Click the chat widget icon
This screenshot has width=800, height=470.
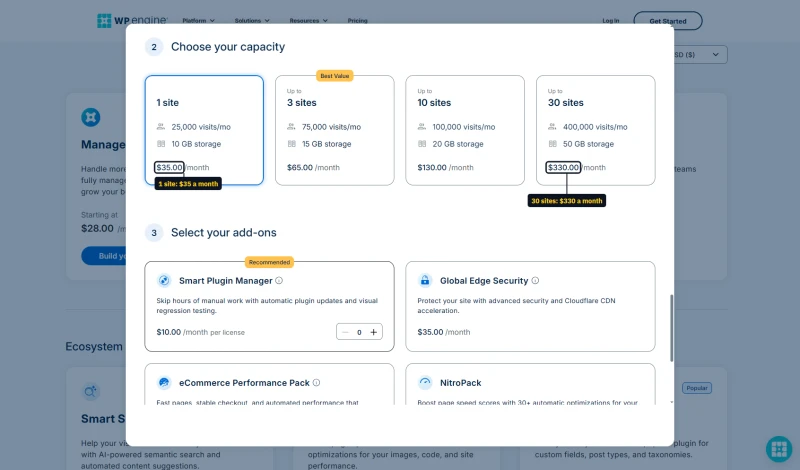[x=779, y=449]
